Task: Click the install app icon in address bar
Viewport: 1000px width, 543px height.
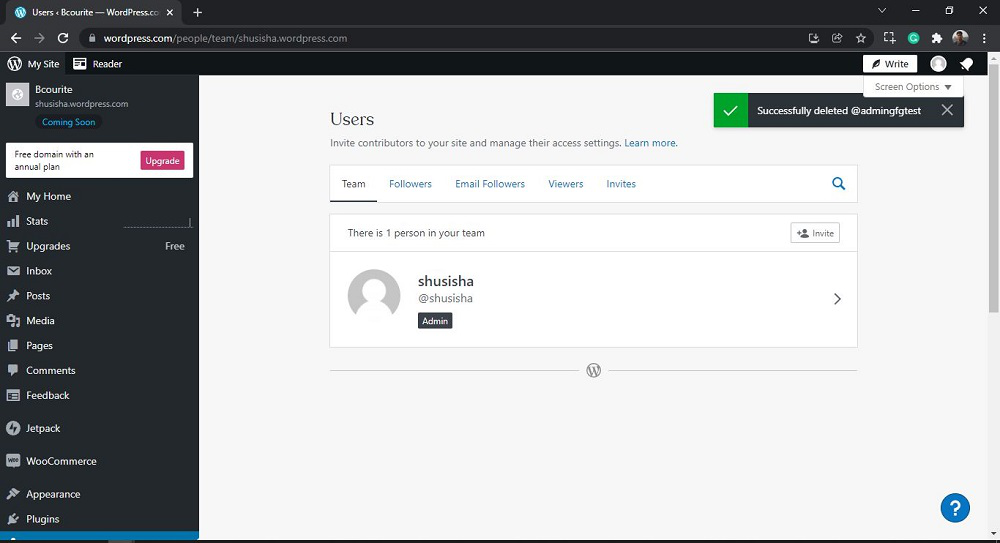Action: [814, 38]
